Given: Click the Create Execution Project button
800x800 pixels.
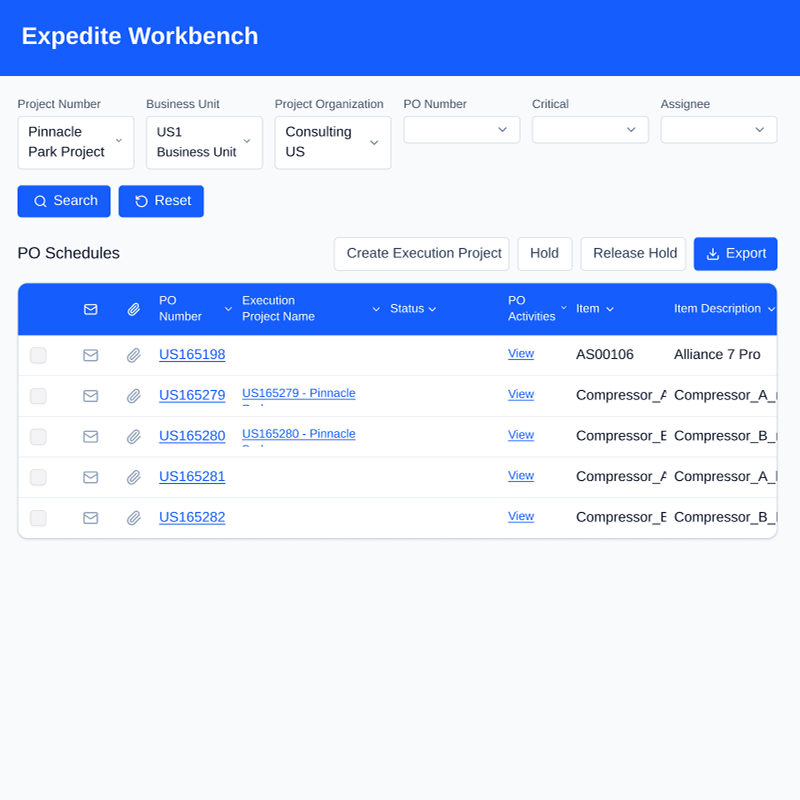Looking at the screenshot, I should tap(421, 254).
